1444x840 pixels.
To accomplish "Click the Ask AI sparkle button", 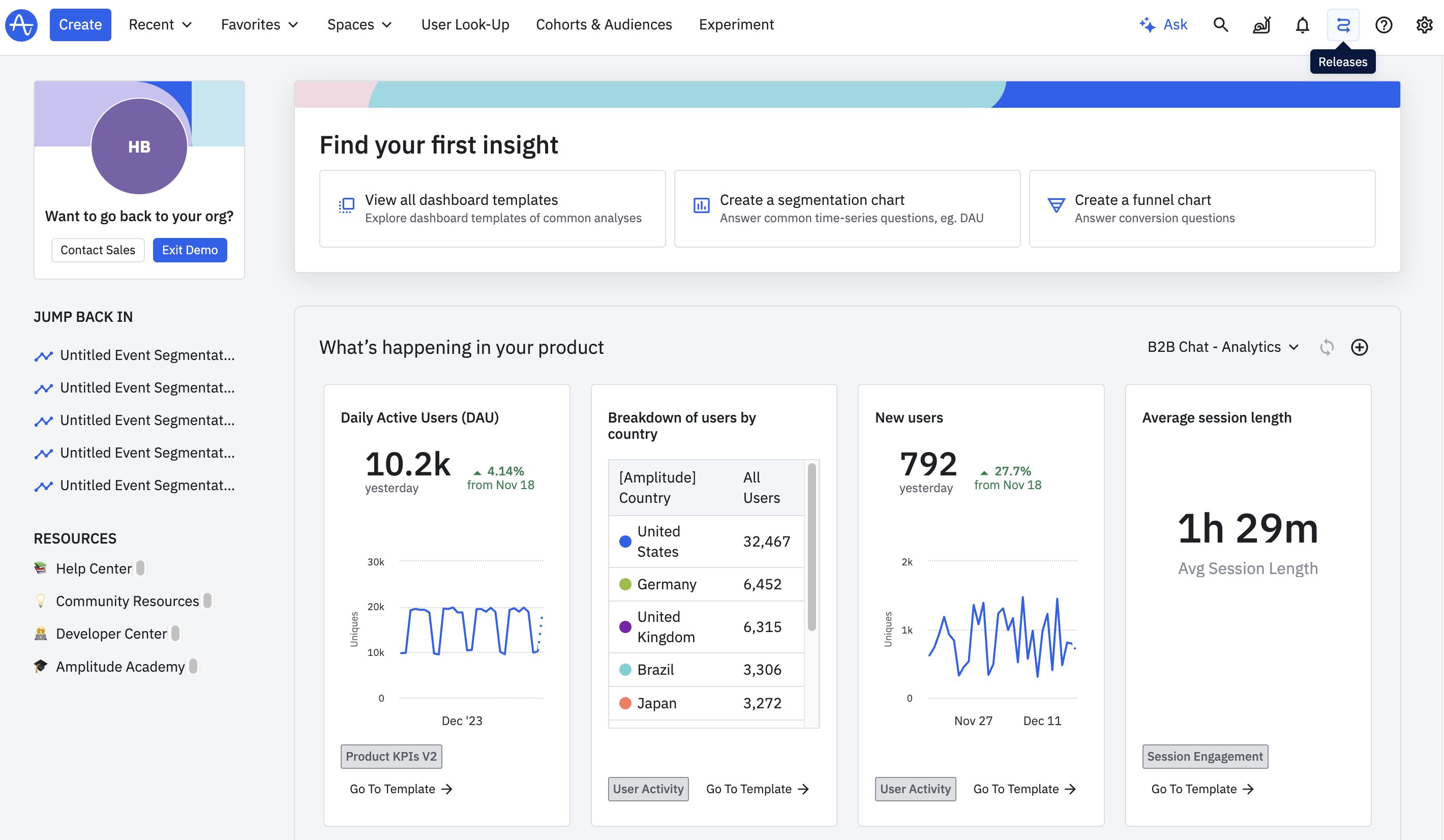I will (1163, 24).
